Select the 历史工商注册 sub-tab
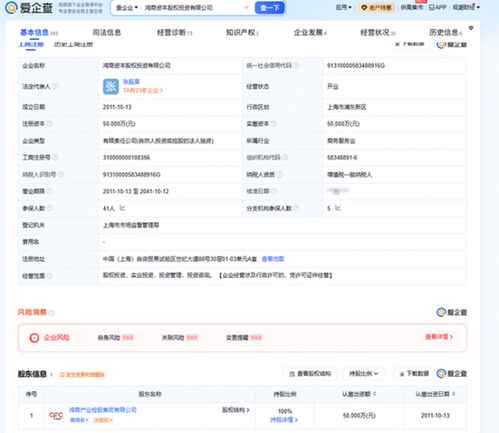The width and height of the screenshot is (499, 433). tap(73, 44)
